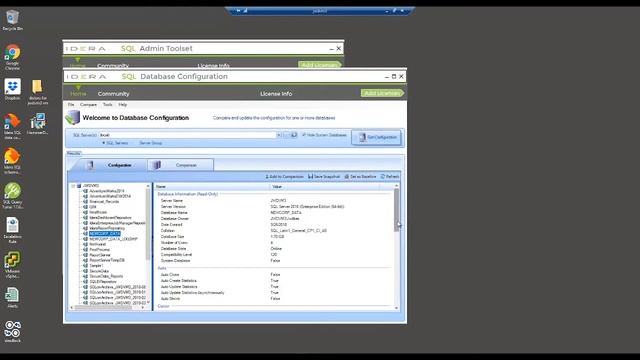
Task: Click the Set as Baseline toolbar icon
Action: pyautogui.click(x=347, y=176)
